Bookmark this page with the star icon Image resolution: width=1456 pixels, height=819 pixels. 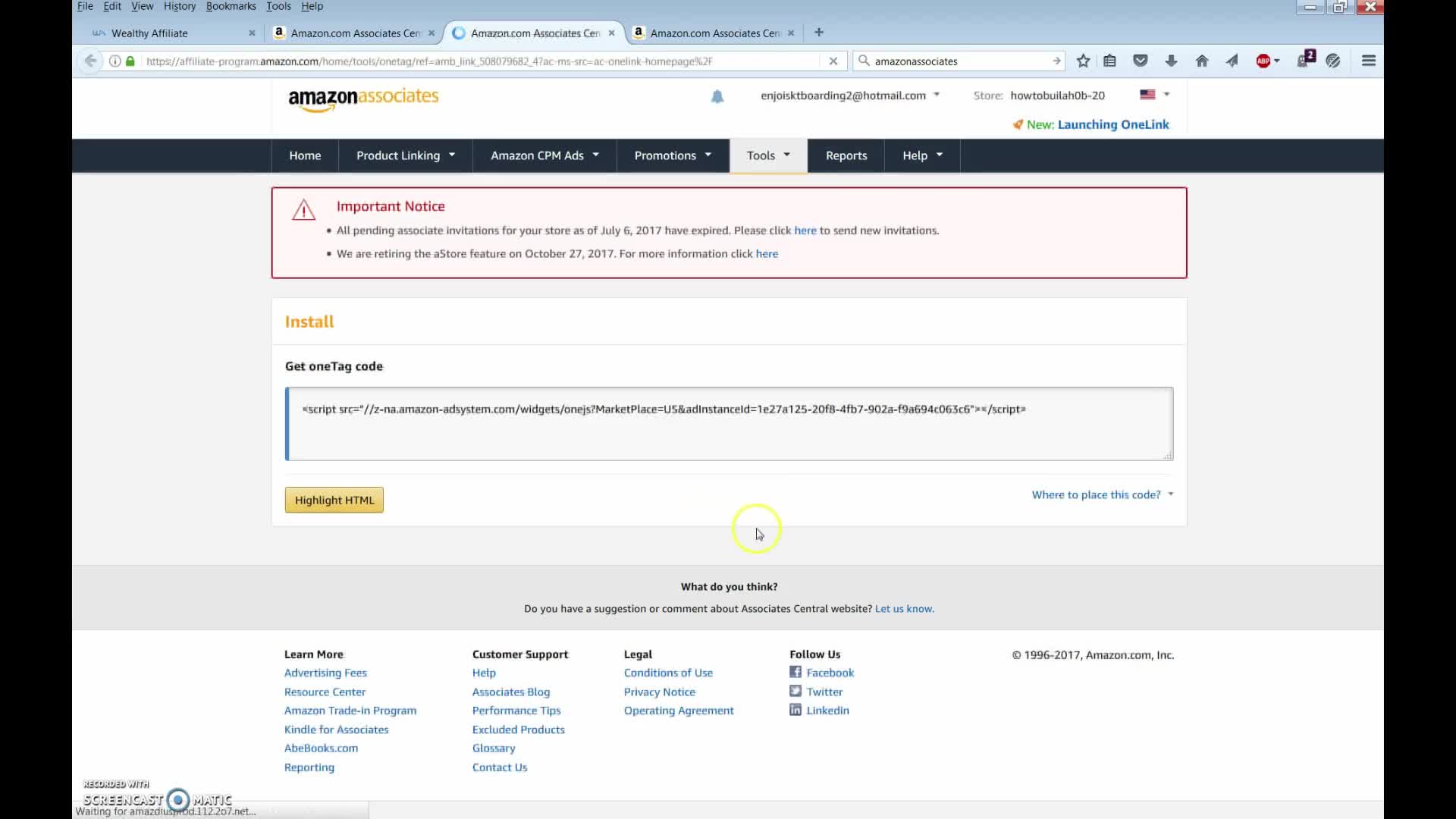point(1083,61)
